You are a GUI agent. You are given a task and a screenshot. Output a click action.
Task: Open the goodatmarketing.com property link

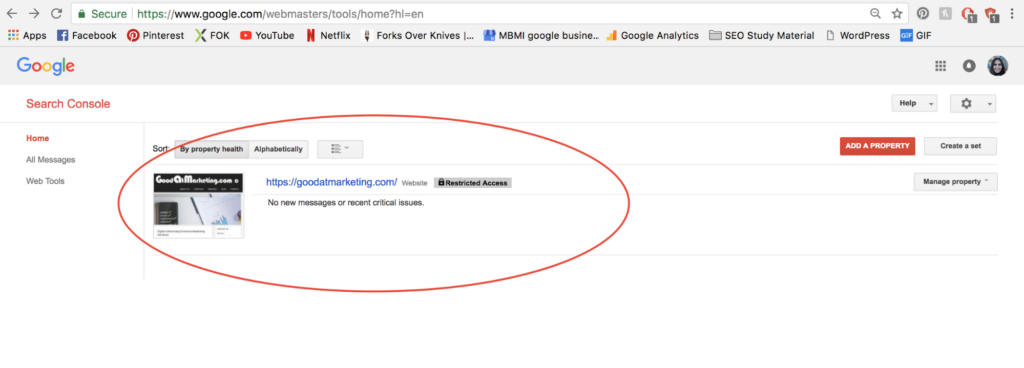pyautogui.click(x=332, y=182)
